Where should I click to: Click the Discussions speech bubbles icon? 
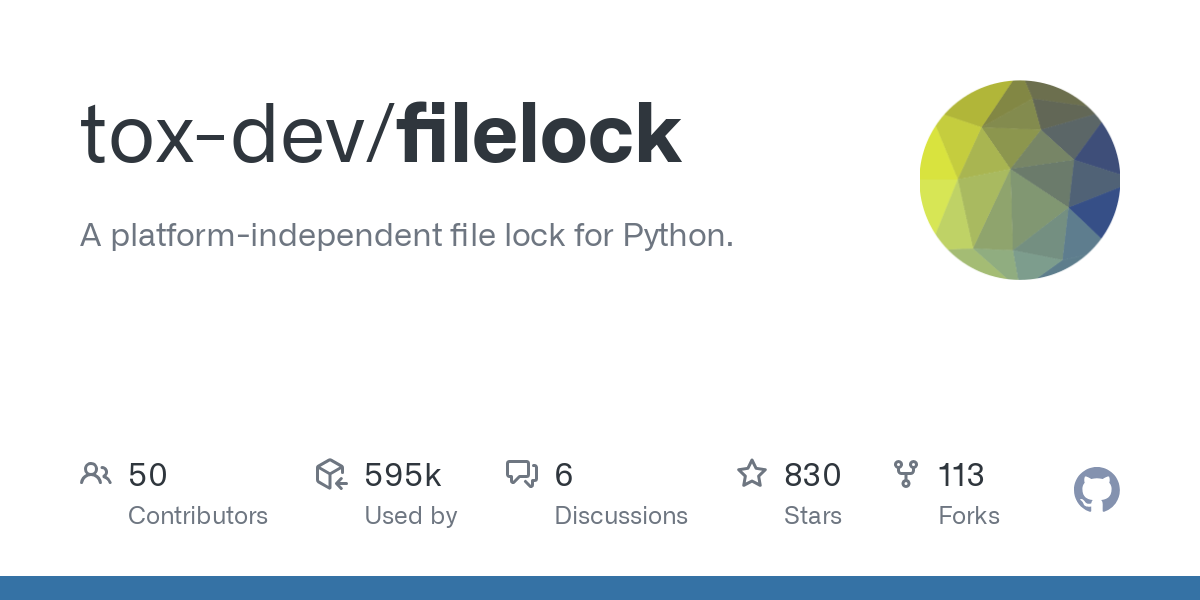(x=522, y=474)
